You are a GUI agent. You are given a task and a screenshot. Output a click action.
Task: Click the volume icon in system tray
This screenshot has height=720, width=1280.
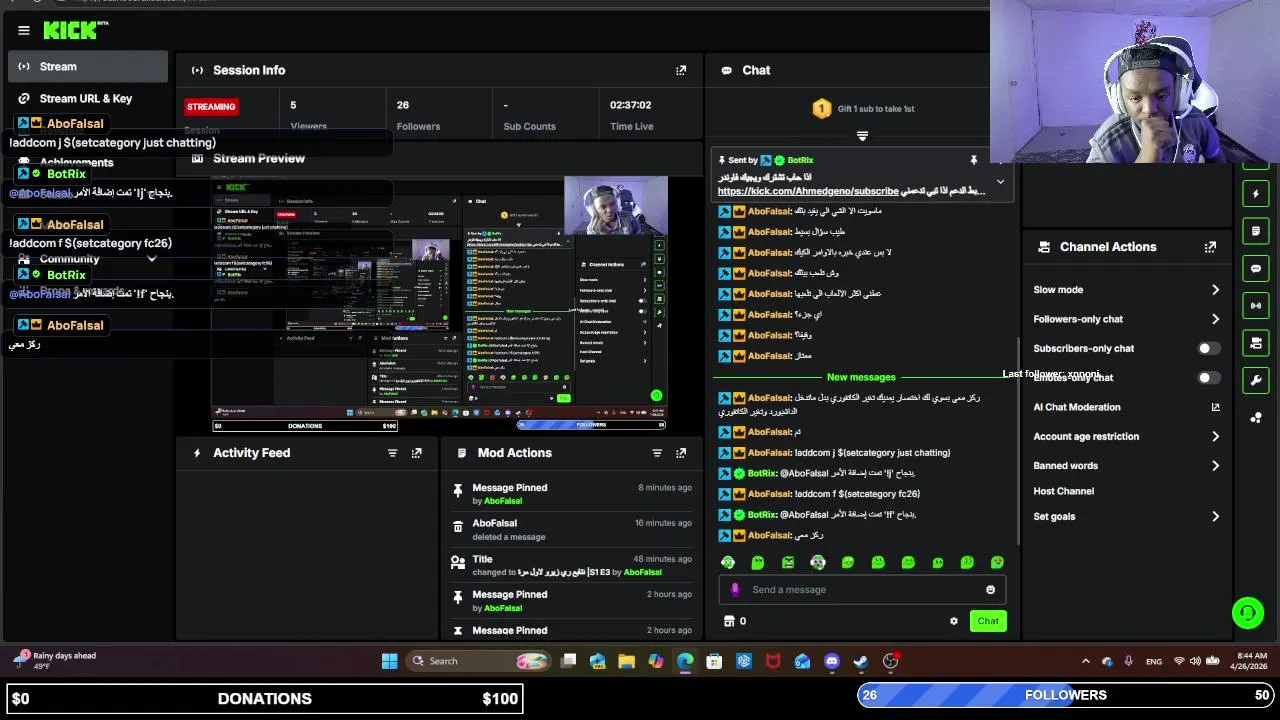tap(1195, 661)
